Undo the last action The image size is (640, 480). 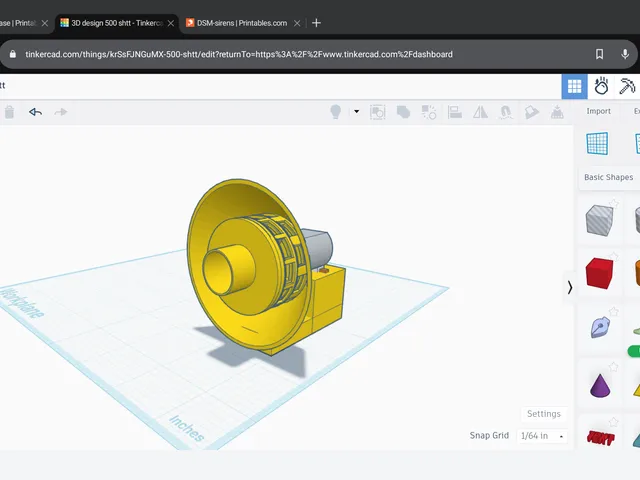pyautogui.click(x=36, y=112)
